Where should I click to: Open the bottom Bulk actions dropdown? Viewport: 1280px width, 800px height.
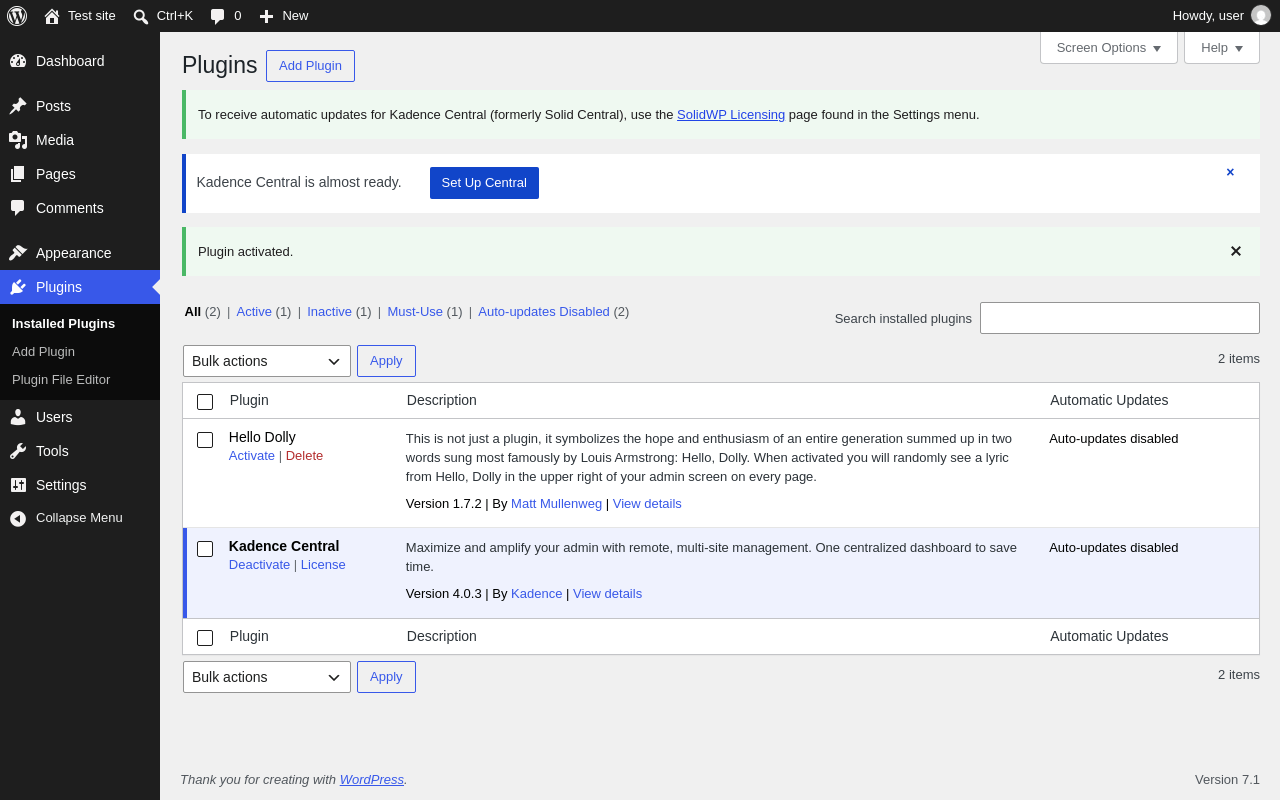coord(267,677)
